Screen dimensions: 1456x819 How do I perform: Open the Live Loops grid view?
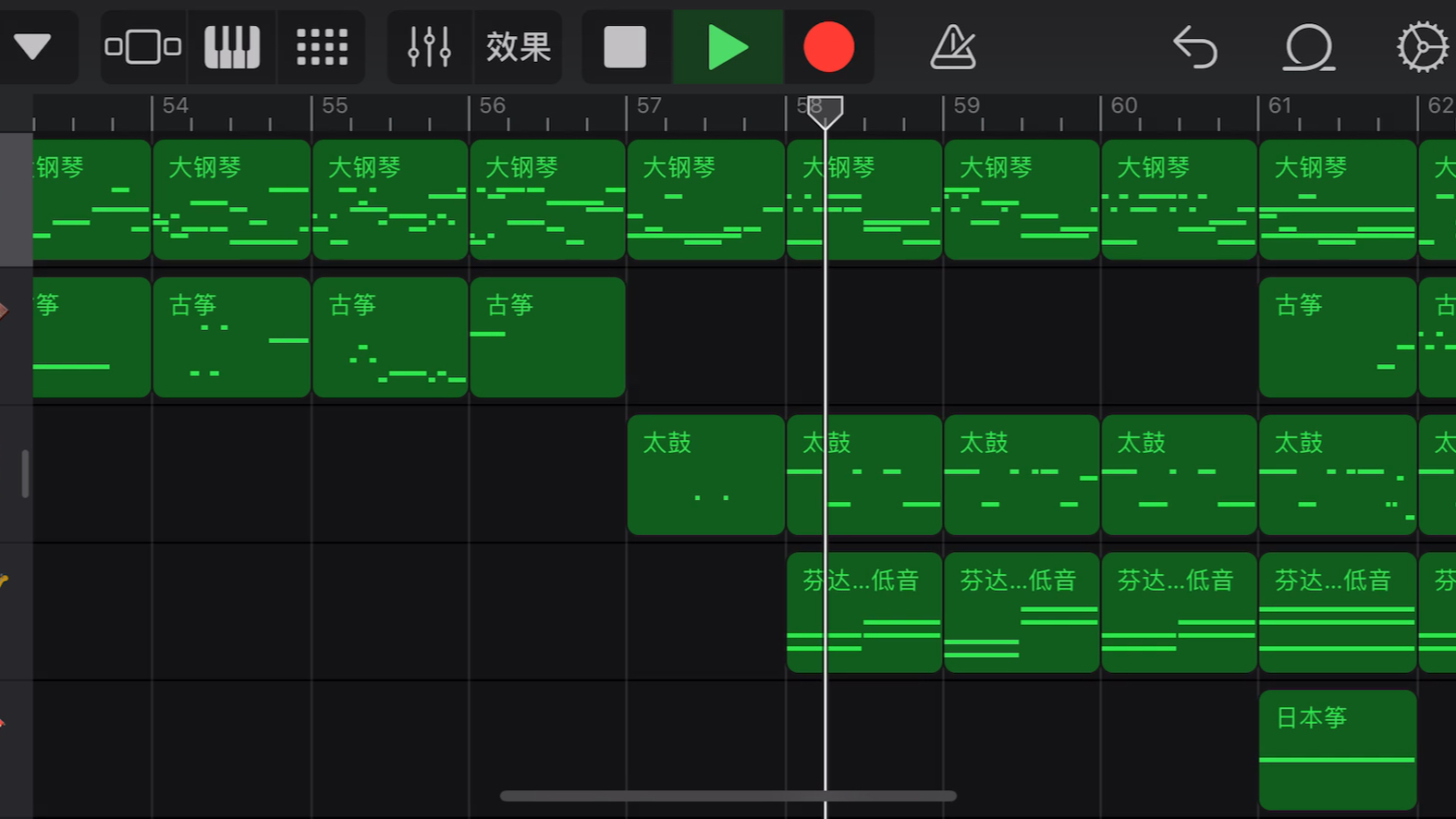pyautogui.click(x=322, y=46)
